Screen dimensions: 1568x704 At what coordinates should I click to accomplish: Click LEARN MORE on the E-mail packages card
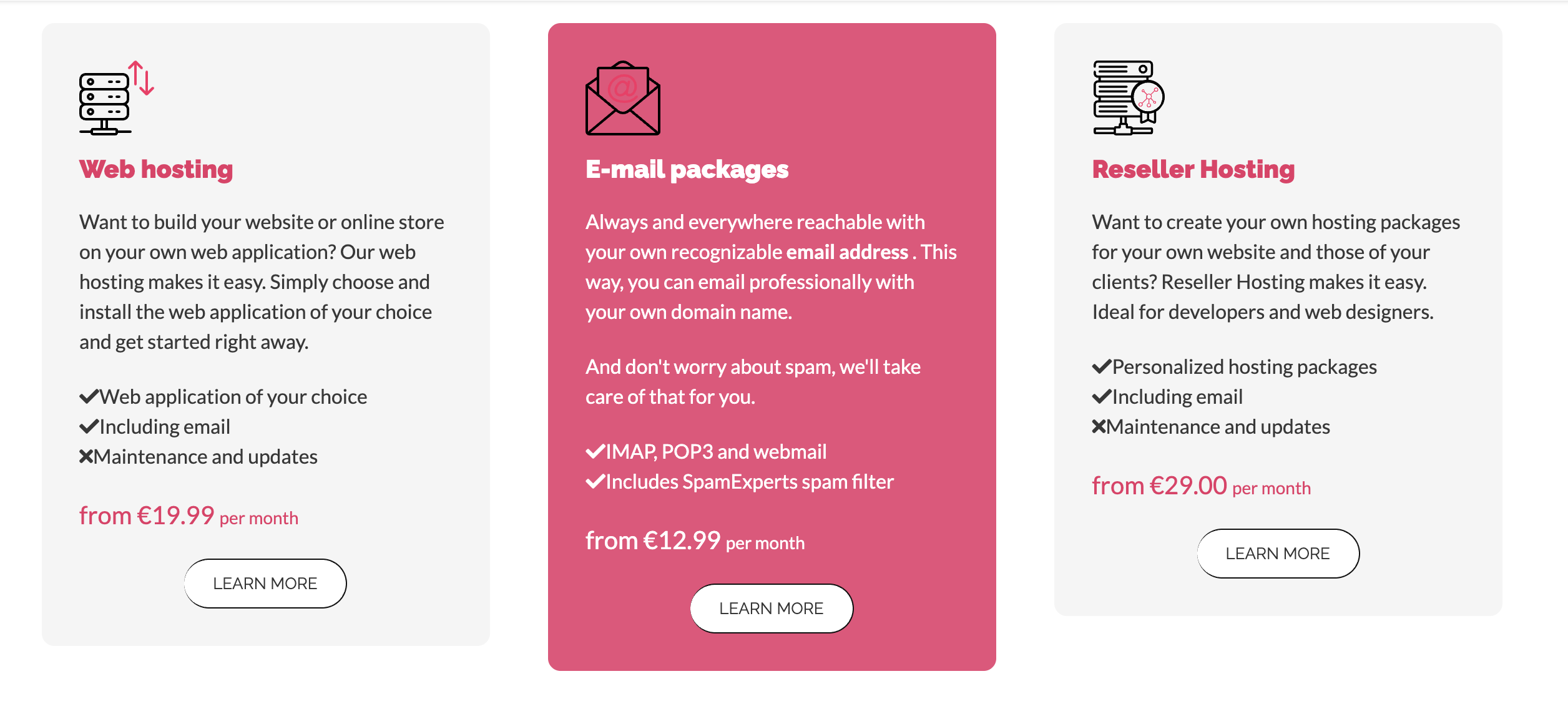(x=772, y=608)
